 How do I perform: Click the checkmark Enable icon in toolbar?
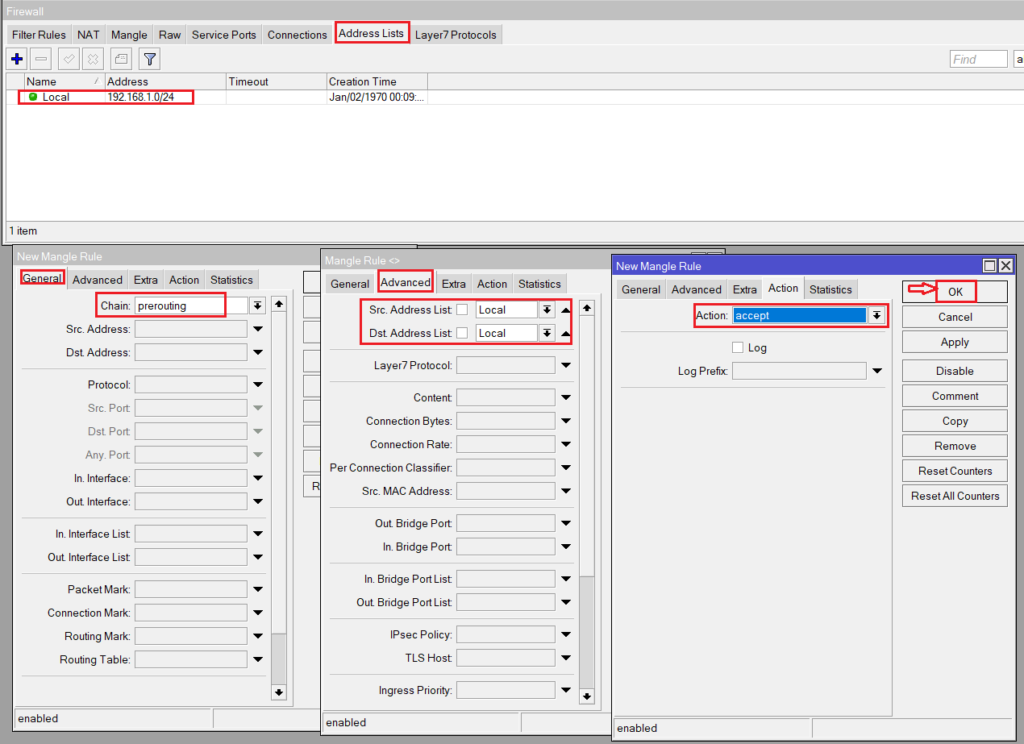(x=69, y=59)
